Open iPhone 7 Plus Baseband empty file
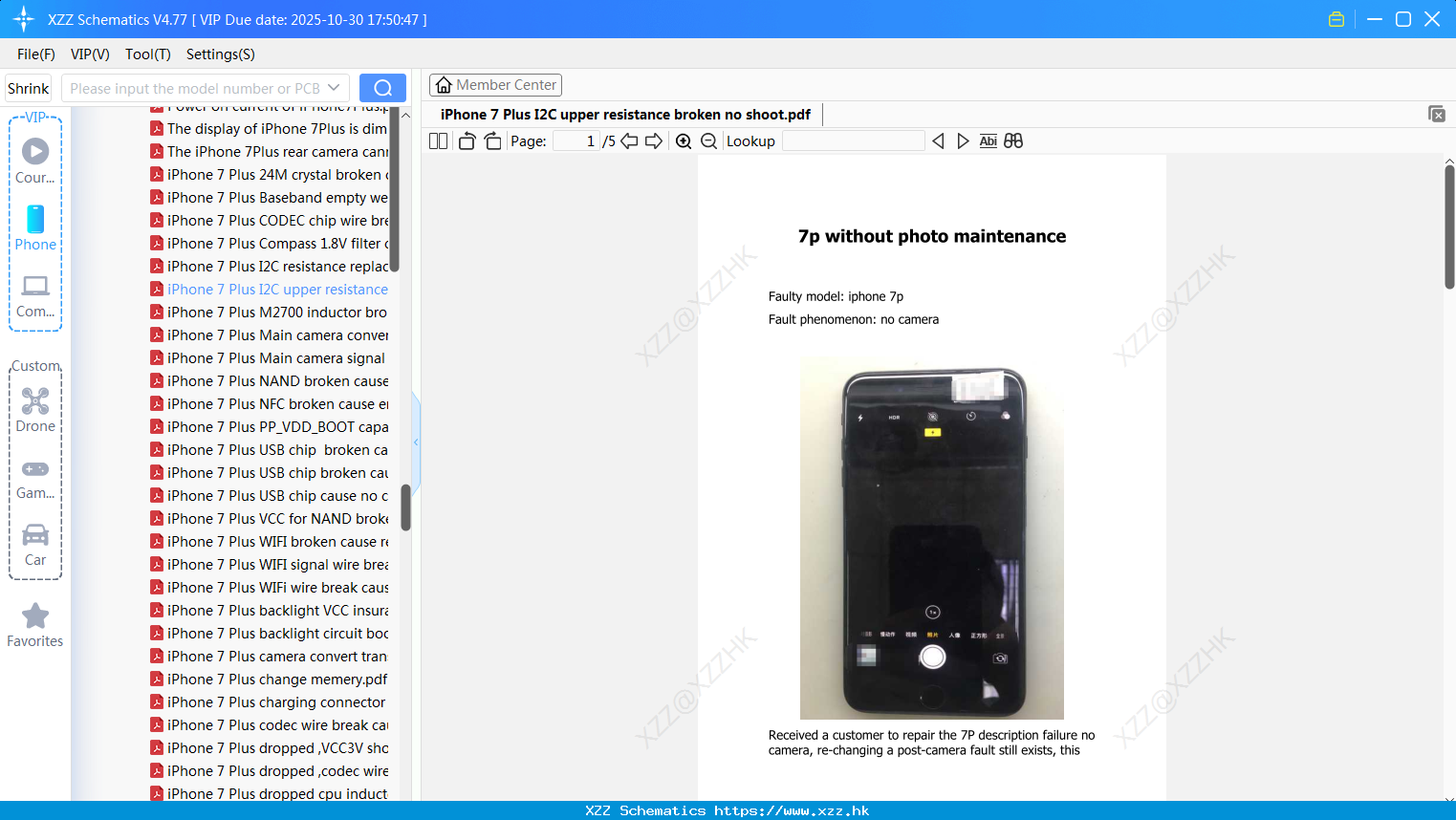The image size is (1456, 820). coord(270,198)
